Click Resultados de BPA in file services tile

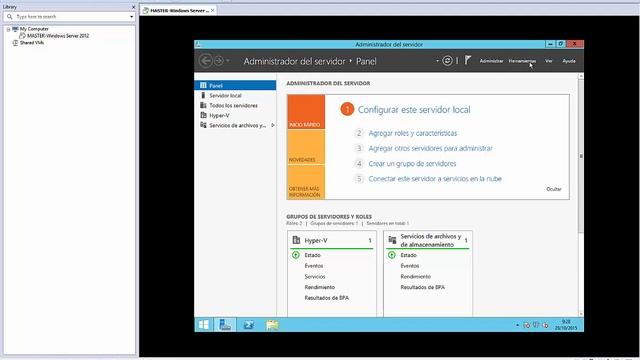point(422,287)
